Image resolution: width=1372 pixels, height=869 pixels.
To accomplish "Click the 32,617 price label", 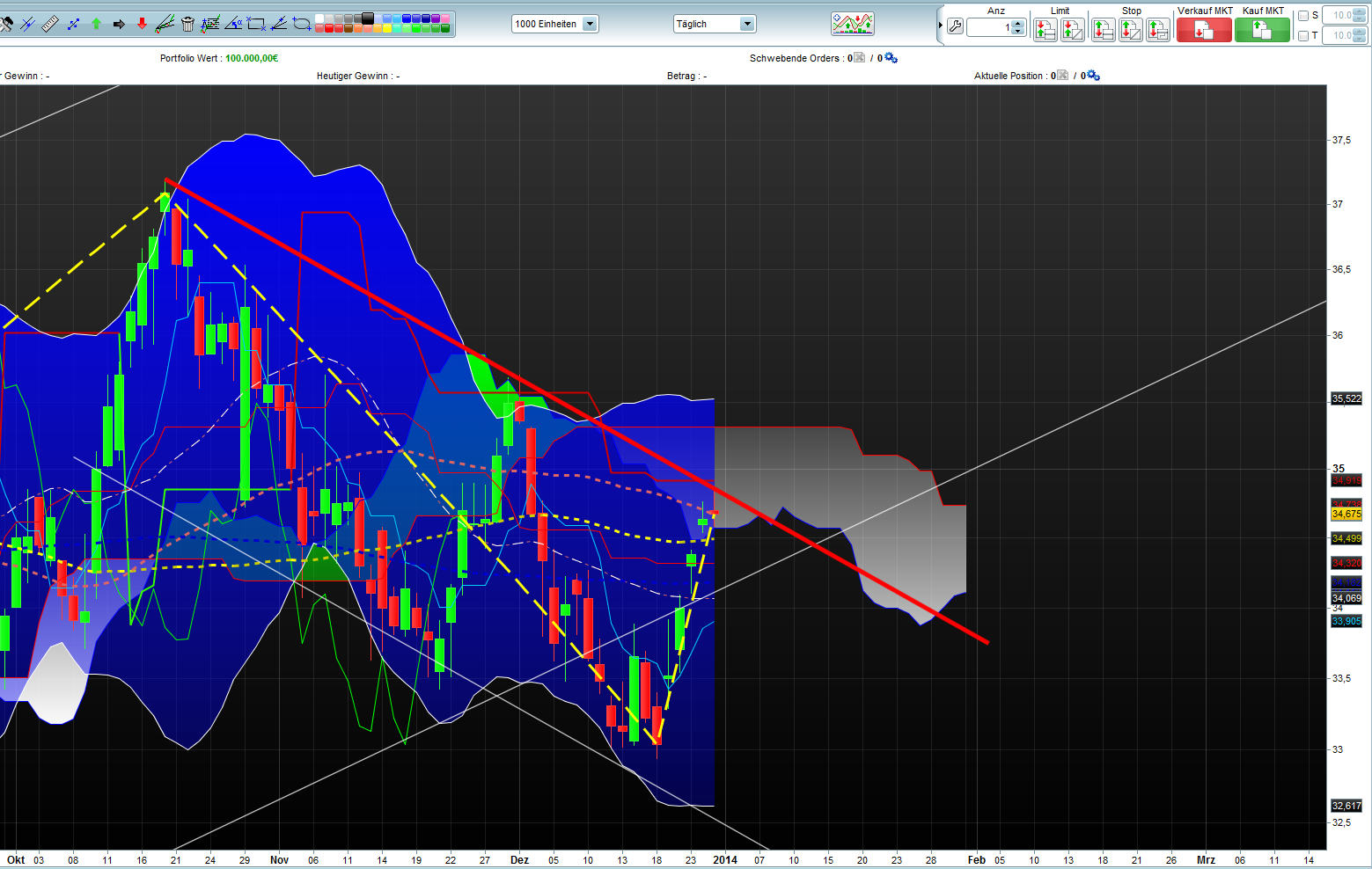I will [1346, 806].
